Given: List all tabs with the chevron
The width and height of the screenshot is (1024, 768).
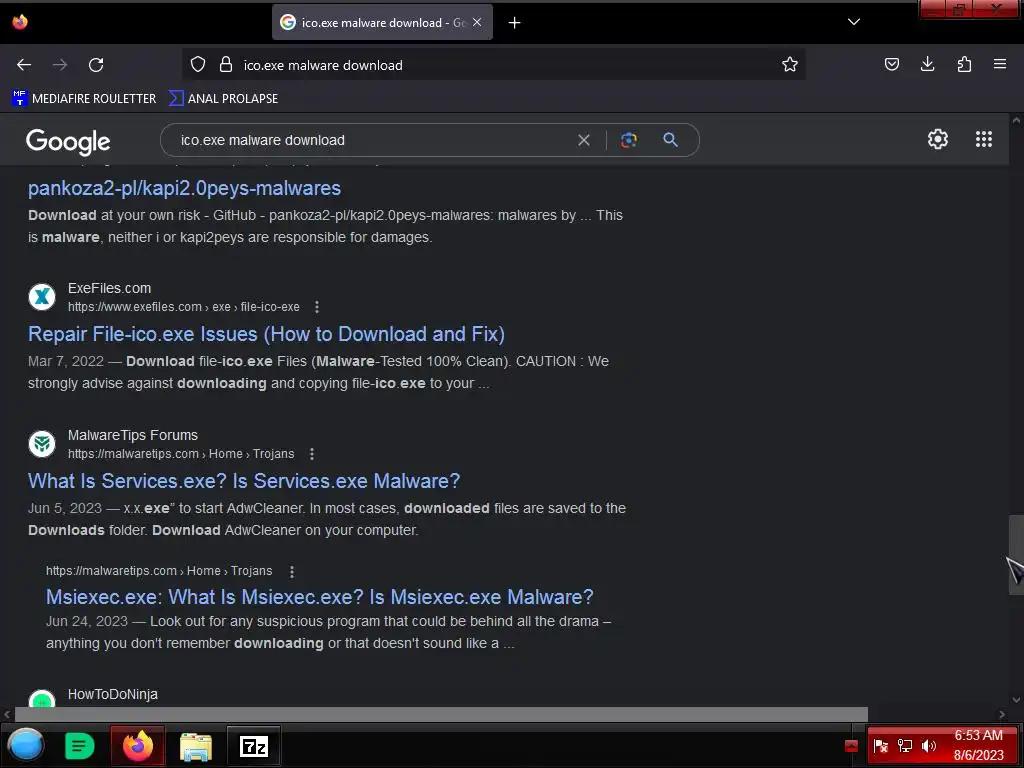Looking at the screenshot, I should tap(854, 22).
